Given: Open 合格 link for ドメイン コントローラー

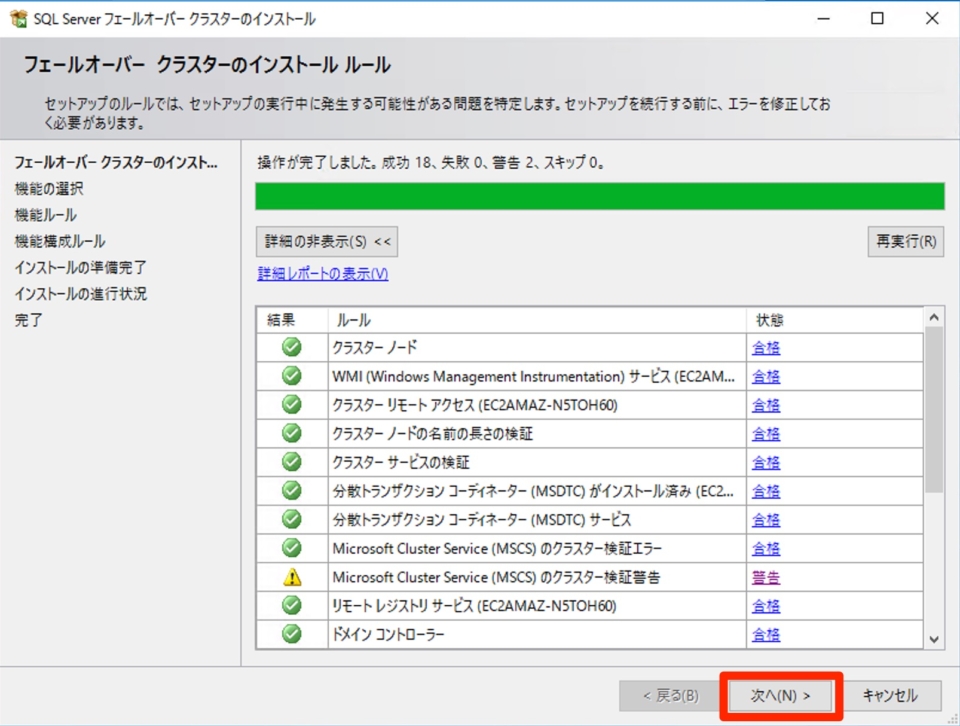Looking at the screenshot, I should 766,635.
